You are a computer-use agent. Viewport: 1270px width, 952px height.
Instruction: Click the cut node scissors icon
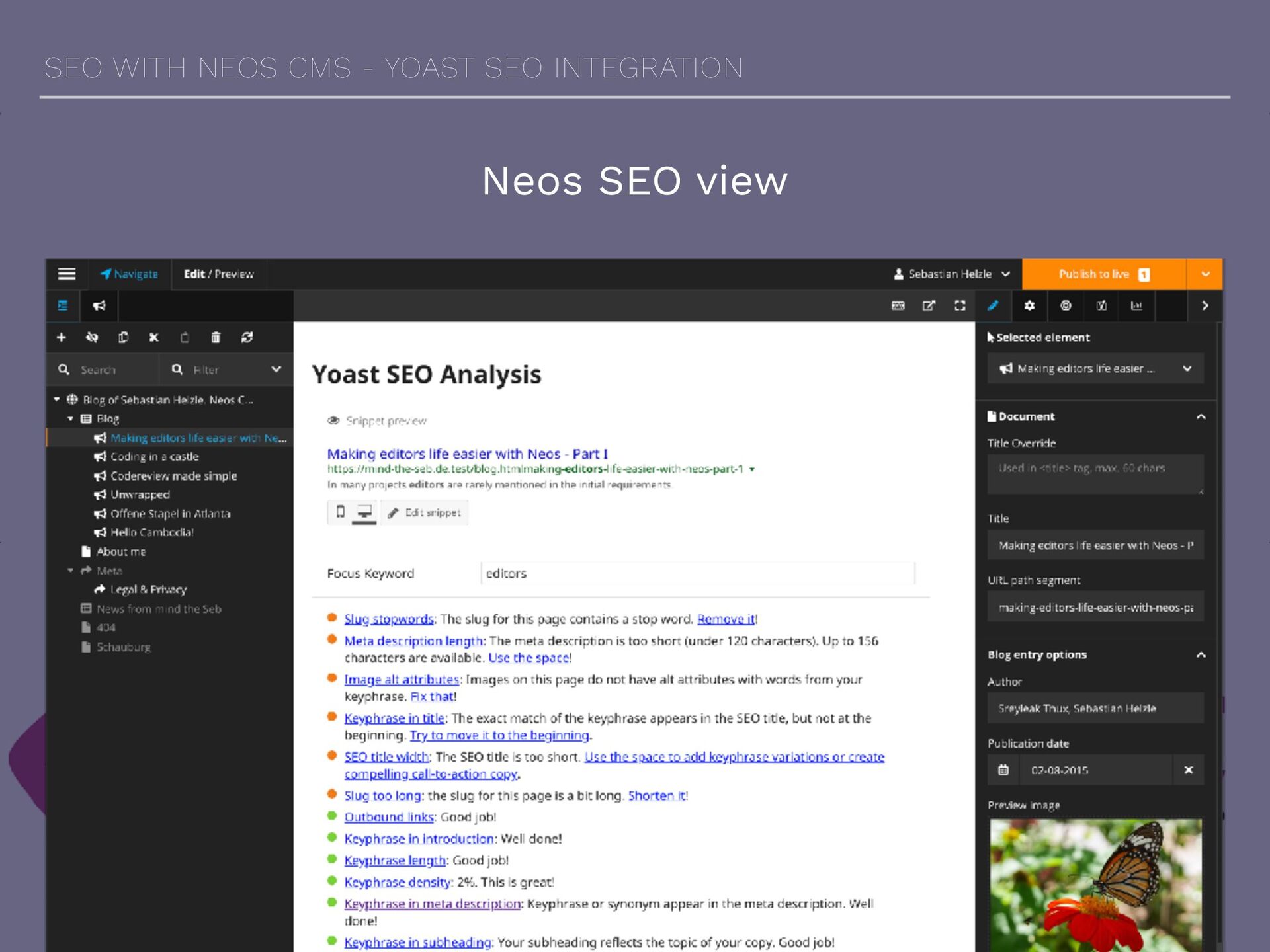(154, 337)
